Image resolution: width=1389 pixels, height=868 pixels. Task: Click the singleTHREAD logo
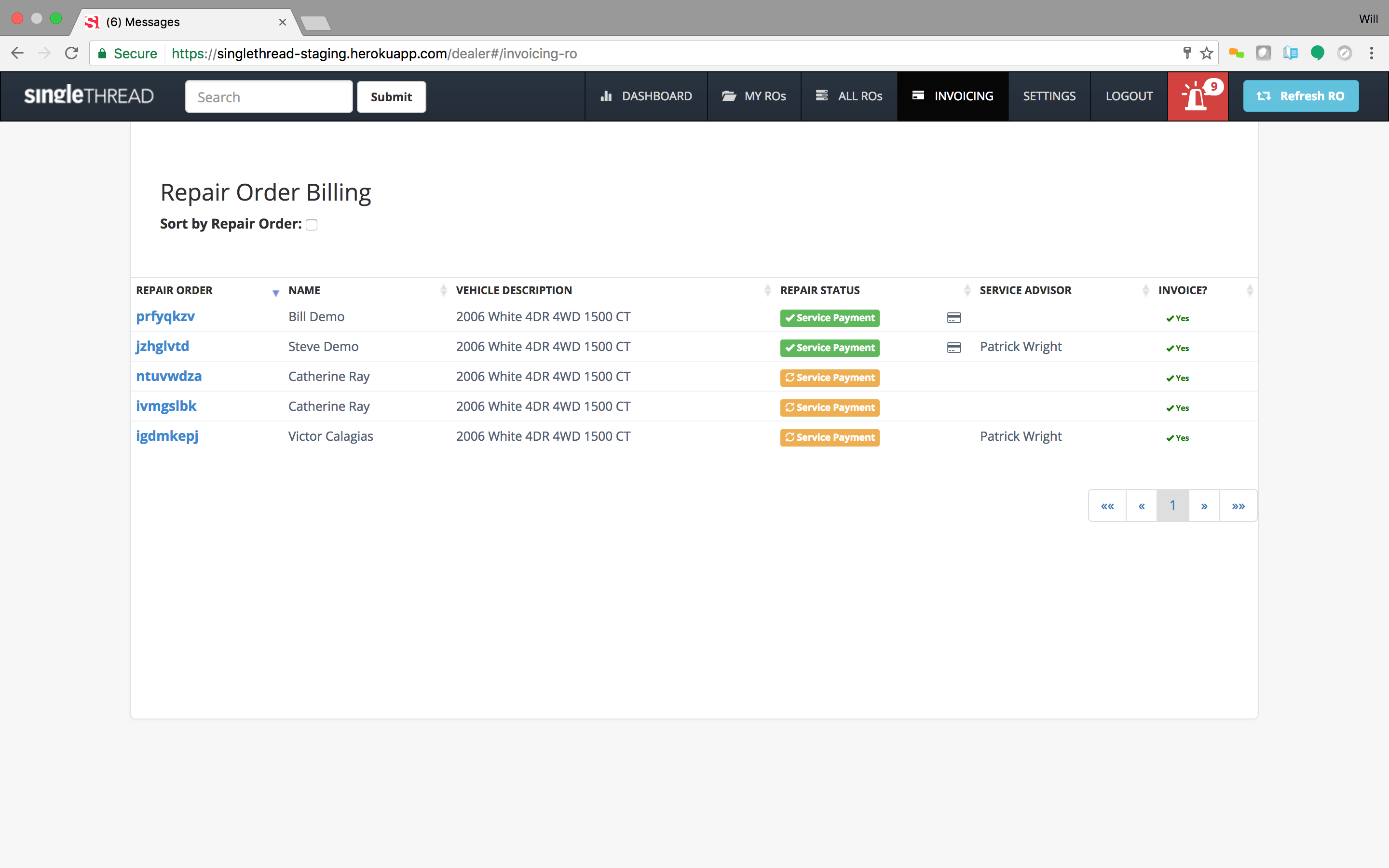[x=89, y=95]
